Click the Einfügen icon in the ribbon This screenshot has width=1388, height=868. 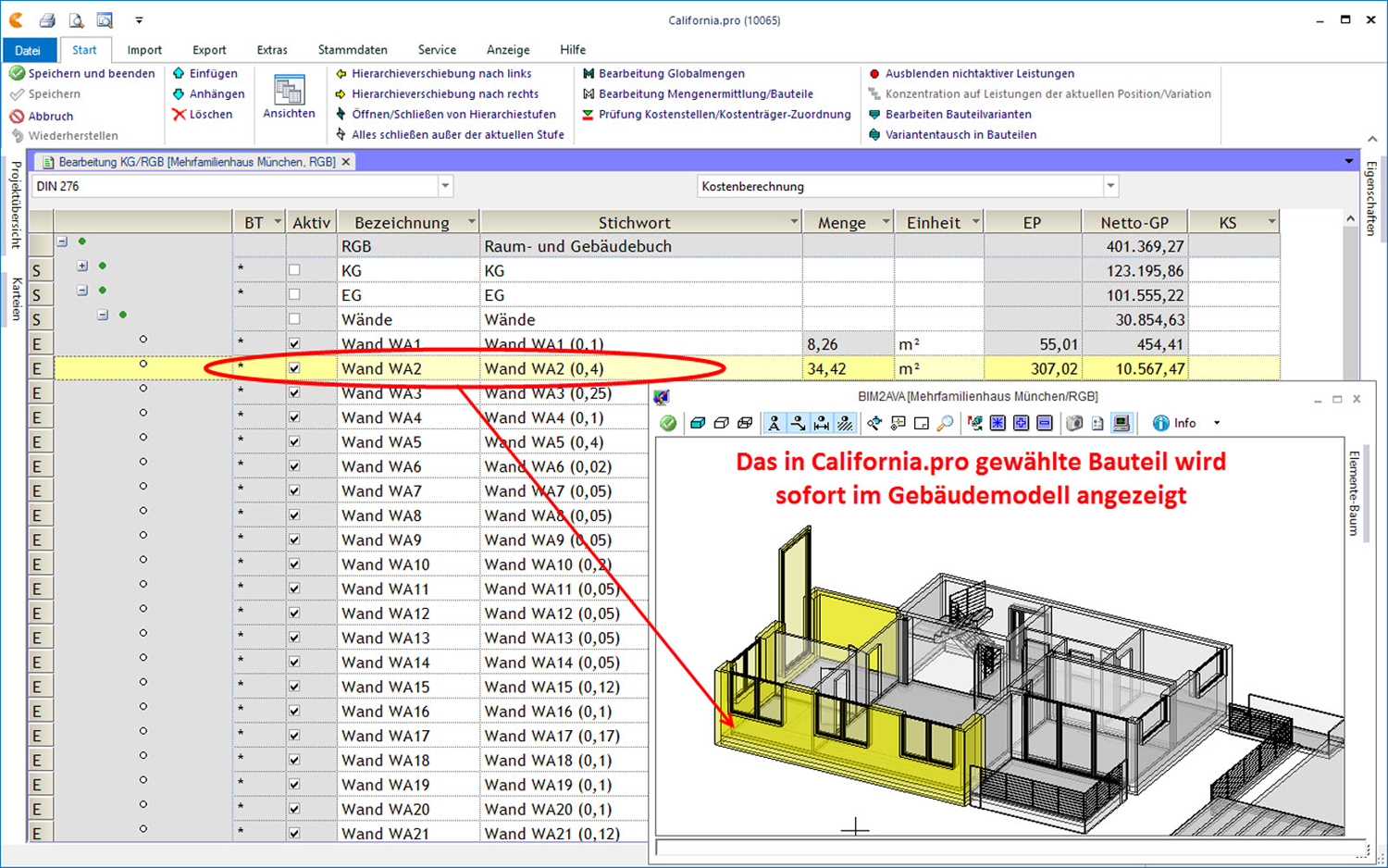tap(179, 73)
